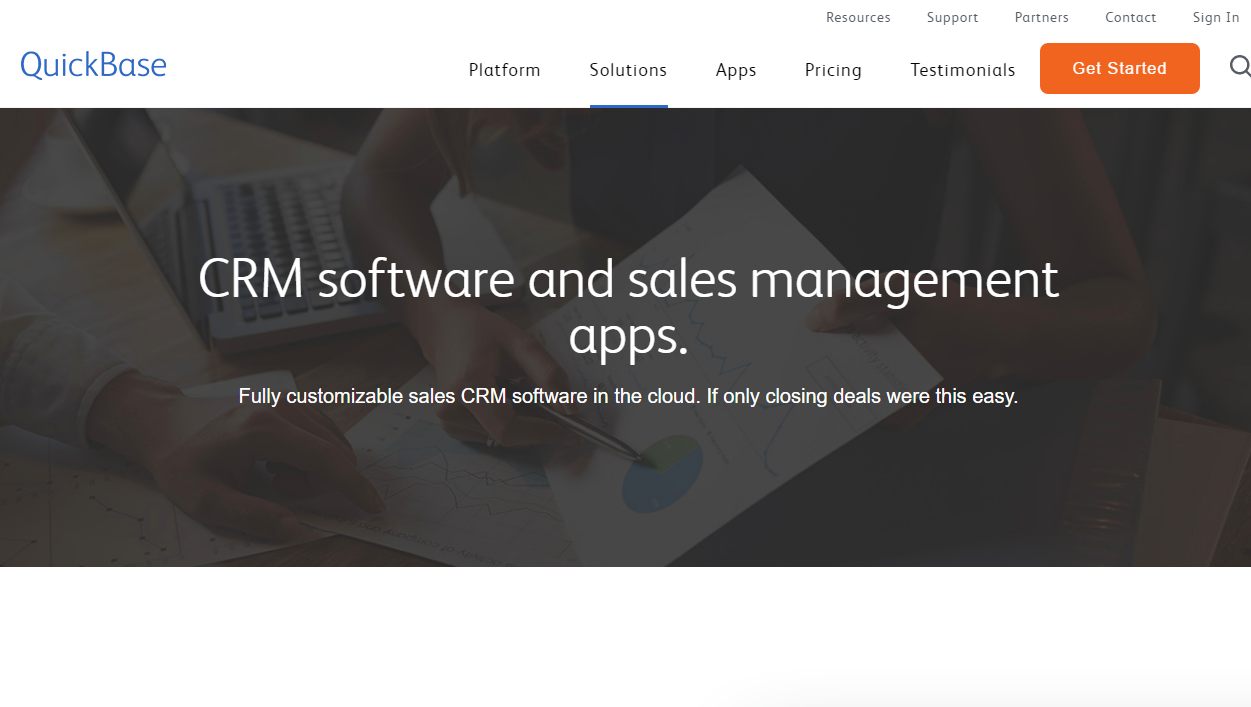Click the sales CRM tagline text
The height and width of the screenshot is (707, 1251).
[628, 396]
